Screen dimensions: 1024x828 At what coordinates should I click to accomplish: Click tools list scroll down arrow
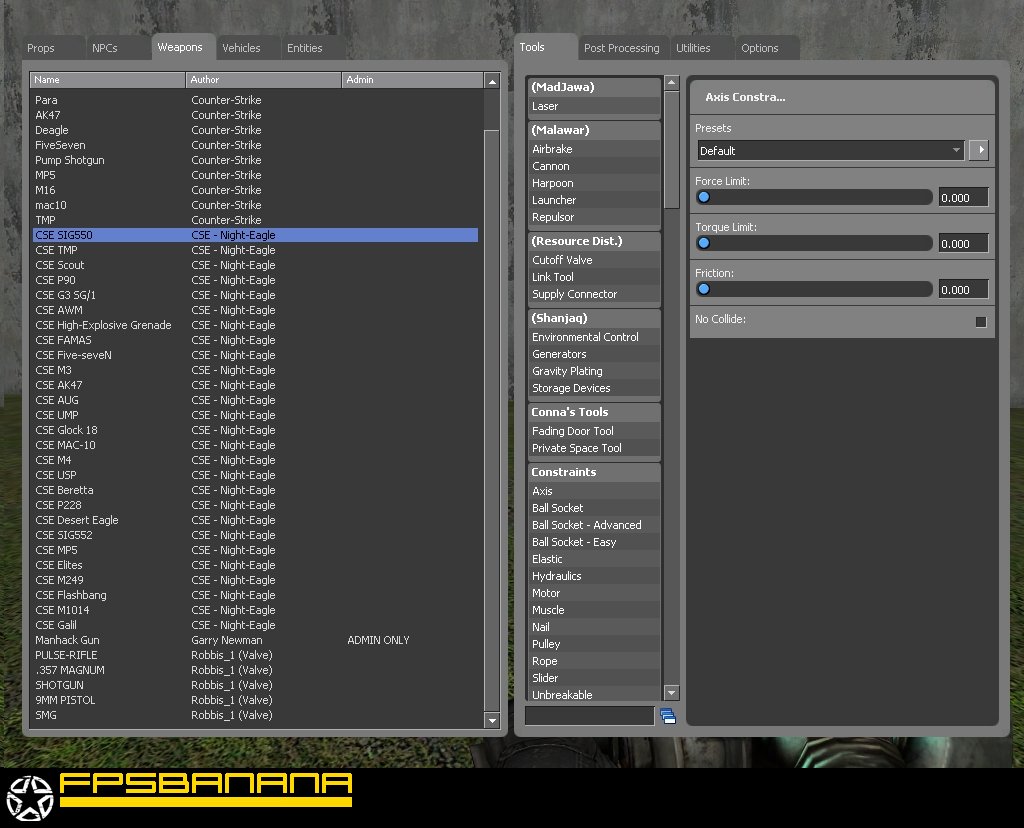coord(671,692)
